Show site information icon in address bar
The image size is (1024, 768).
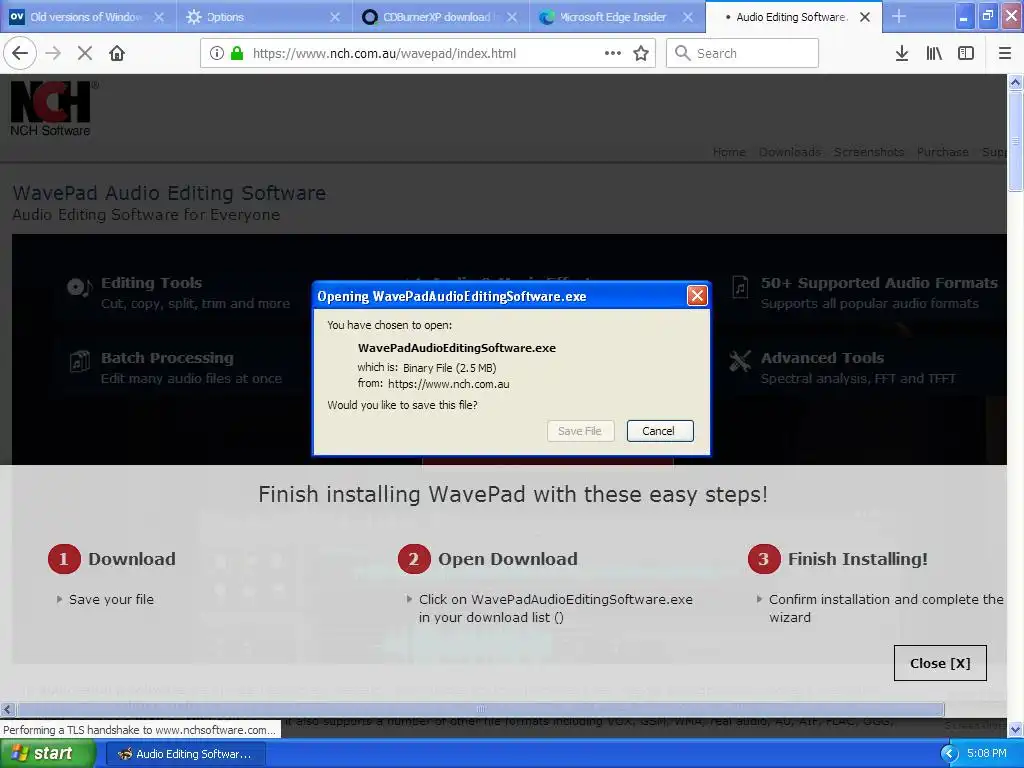coord(217,53)
